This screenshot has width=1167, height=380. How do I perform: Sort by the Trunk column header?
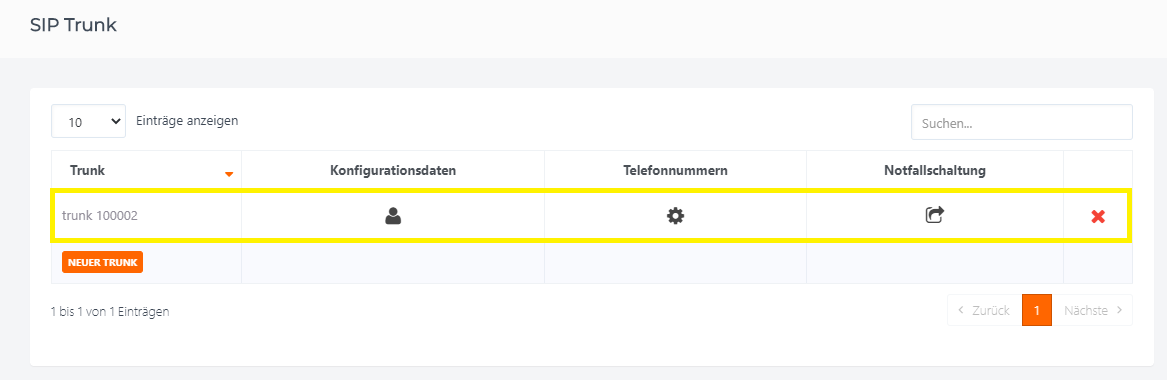(87, 170)
